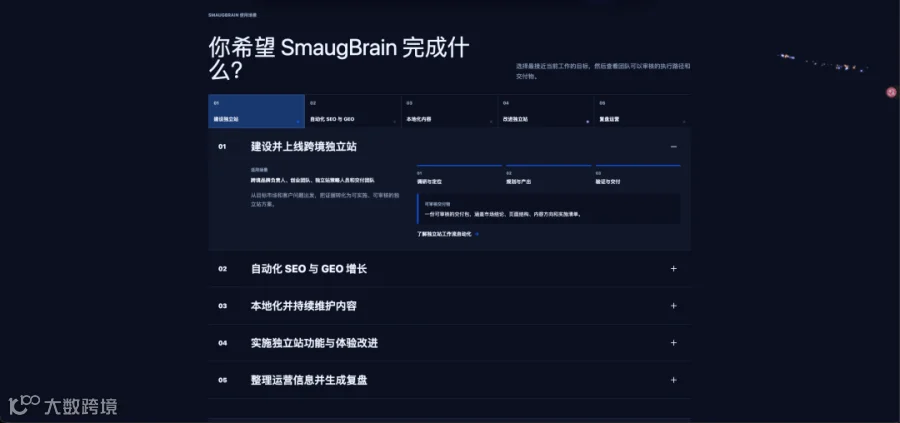This screenshot has width=900, height=423.
Task: Click the 自动化 SEO 与 GEO 增长 heading text
Action: (309, 269)
